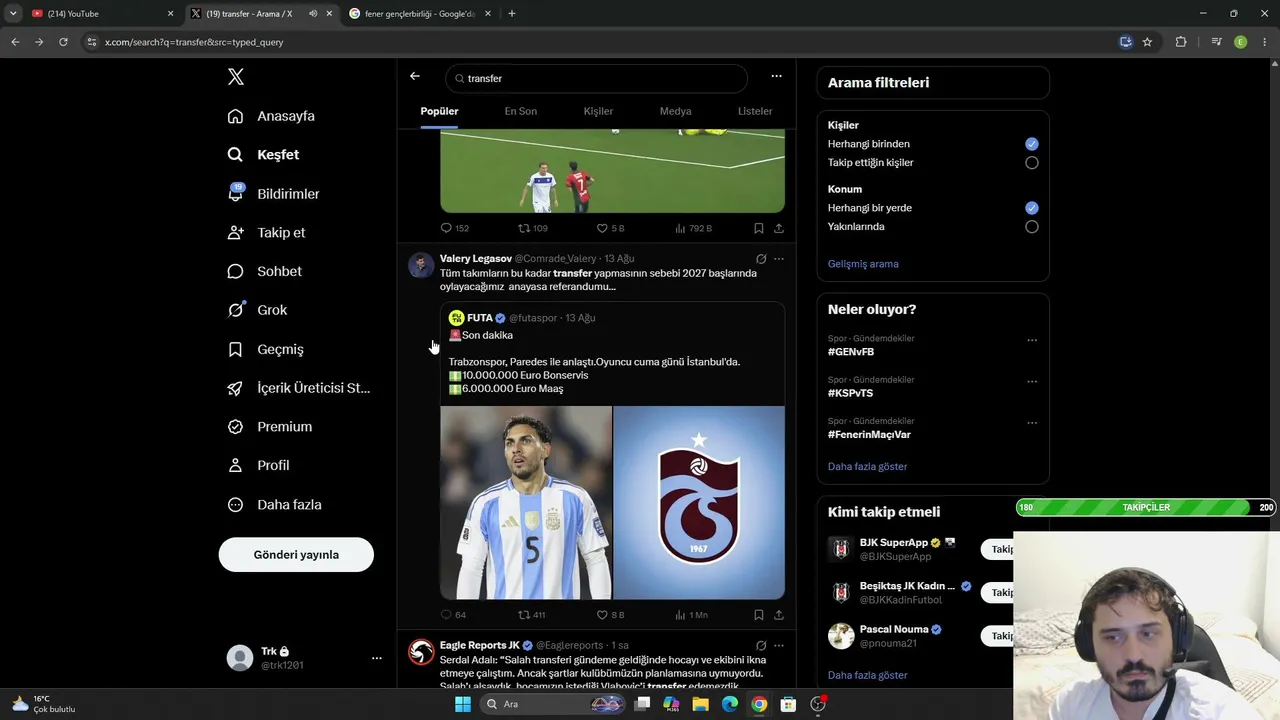
Task: Reload the page in Chrome
Action: pos(63,42)
